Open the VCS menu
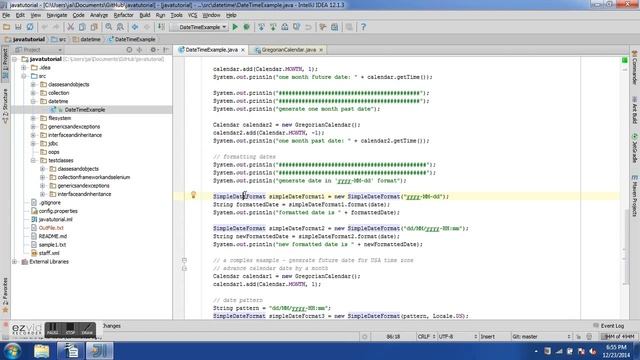The height and width of the screenshot is (360, 640). (192, 15)
